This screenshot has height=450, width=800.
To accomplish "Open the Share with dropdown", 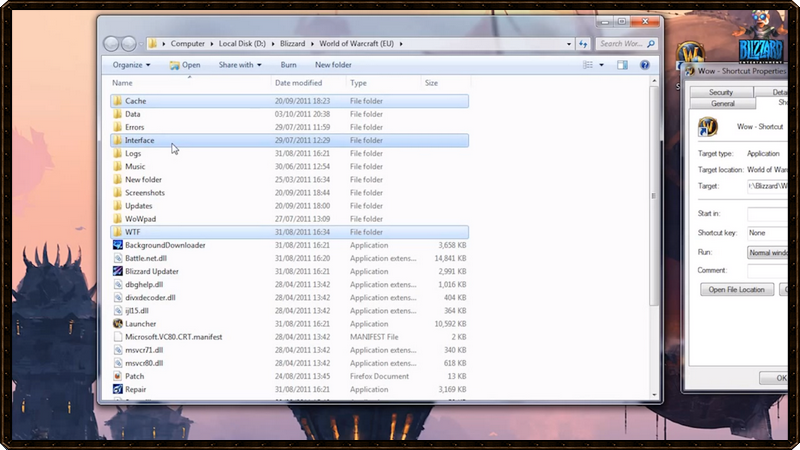I will (x=240, y=65).
